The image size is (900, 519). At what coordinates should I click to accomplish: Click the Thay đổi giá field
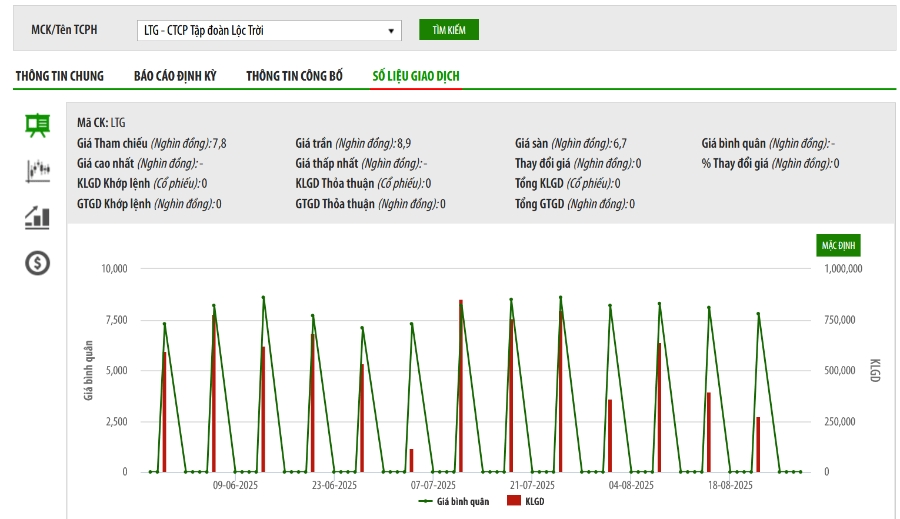578,164
